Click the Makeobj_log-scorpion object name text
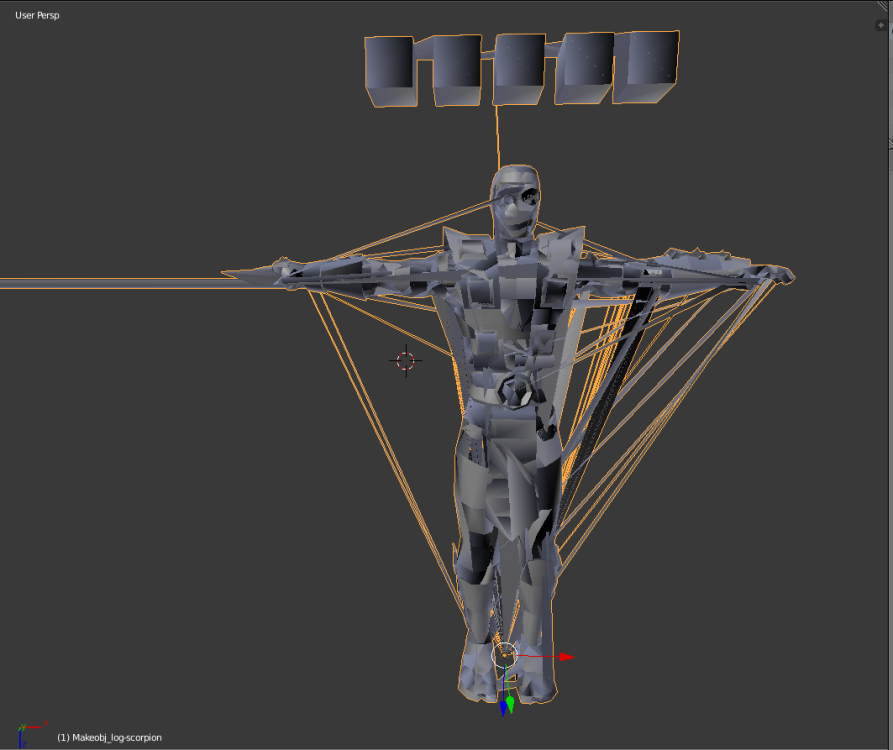This screenshot has height=750, width=893. (x=109, y=737)
